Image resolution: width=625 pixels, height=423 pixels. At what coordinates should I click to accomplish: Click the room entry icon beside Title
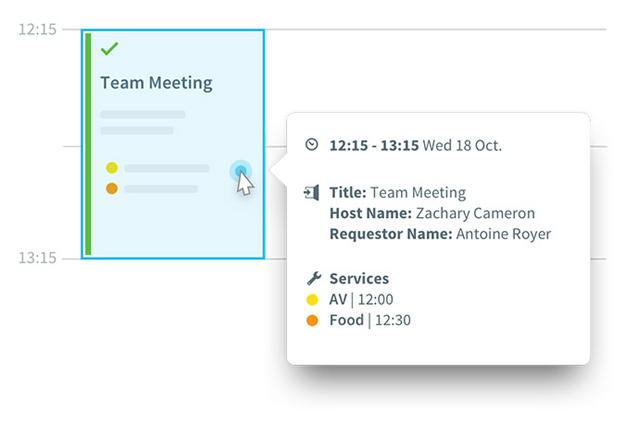coord(311,193)
